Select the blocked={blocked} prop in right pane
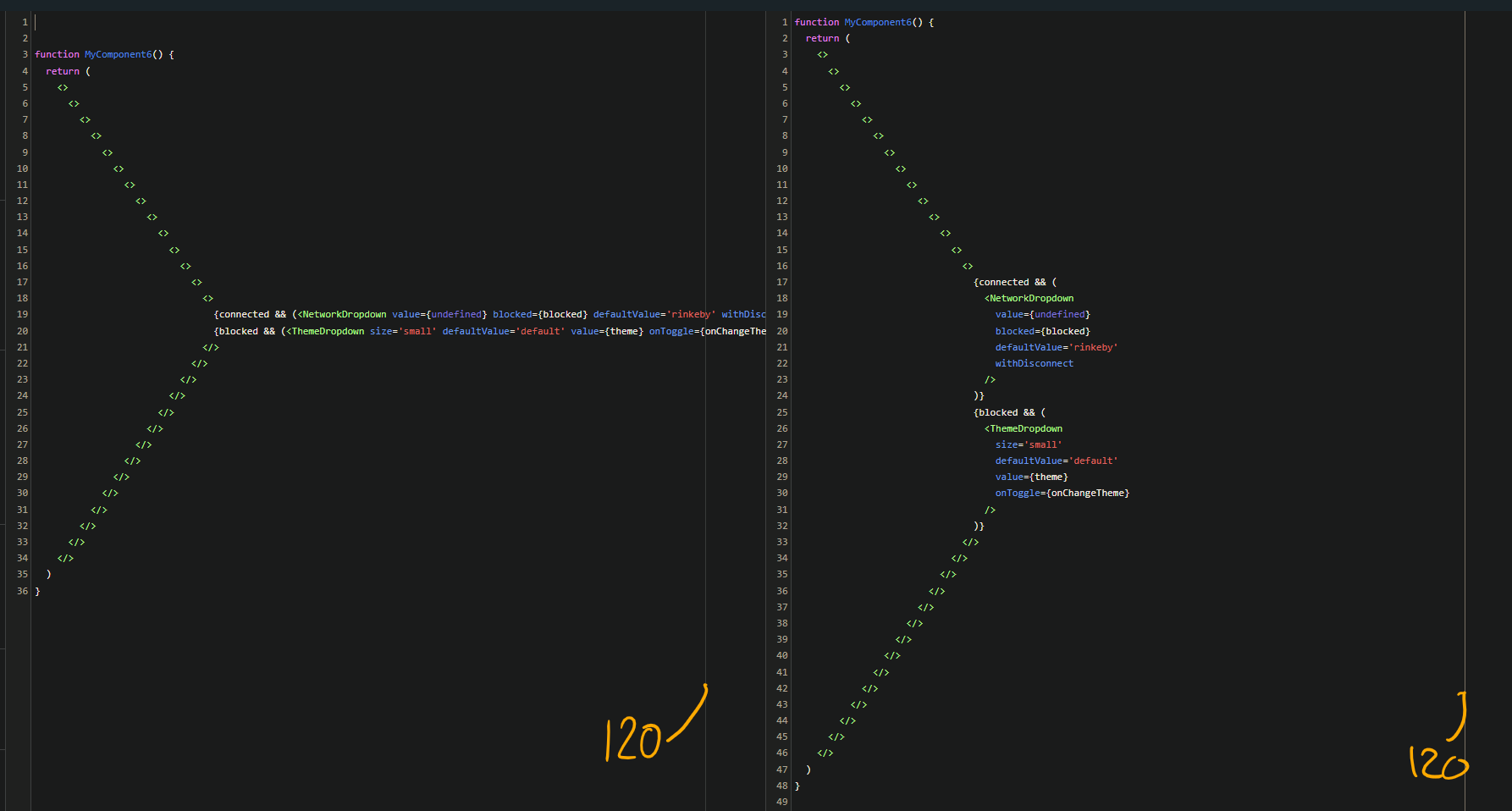This screenshot has width=1512, height=811. pyautogui.click(x=1042, y=331)
